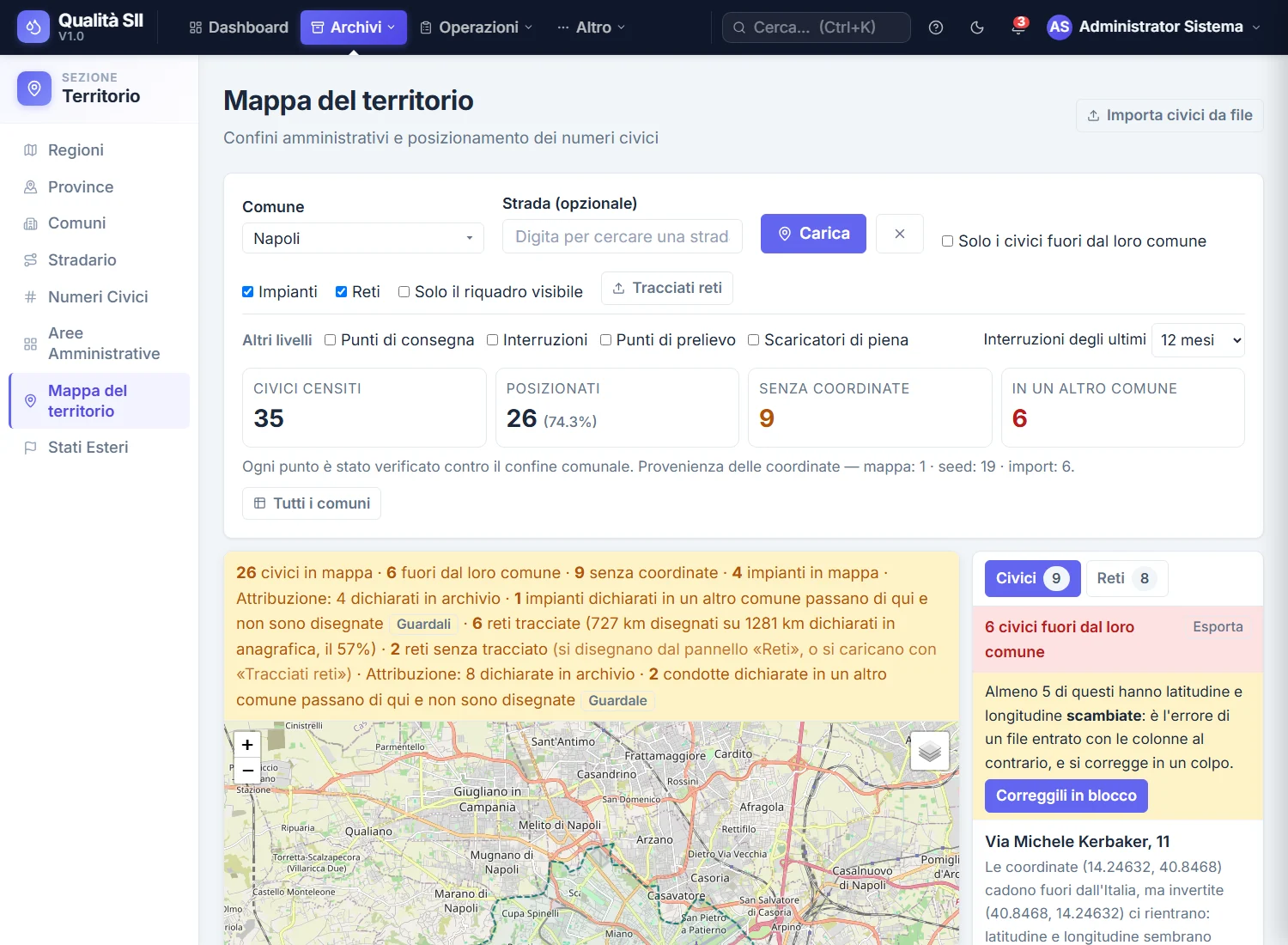Switch to the Civici tab
The image size is (1288, 945).
click(1033, 578)
